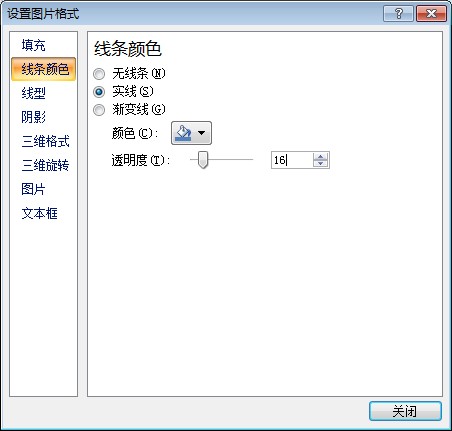This screenshot has height=431, width=452.
Task: Select the highlighted 线条颜色 category
Action: click(x=44, y=69)
